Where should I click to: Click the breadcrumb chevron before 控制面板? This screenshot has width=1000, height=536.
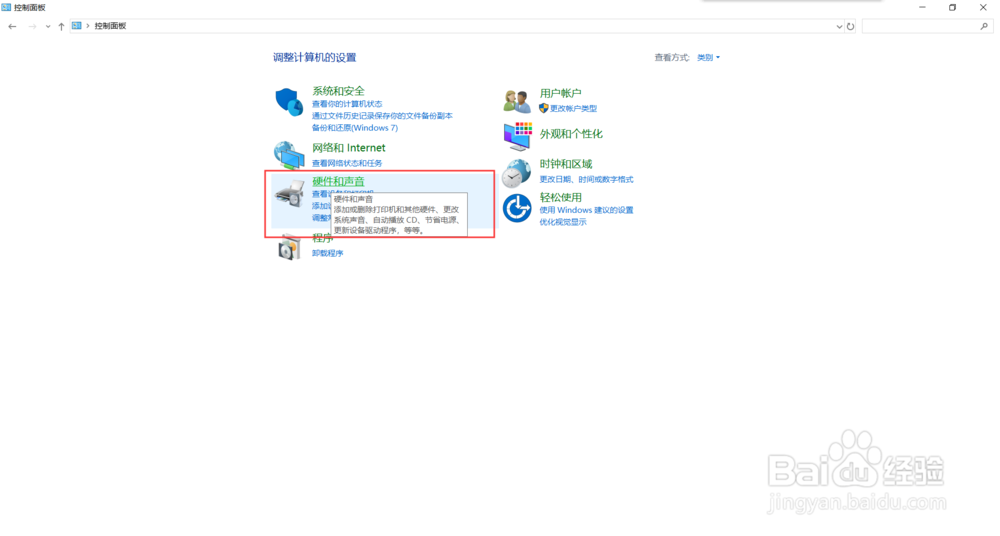pyautogui.click(x=88, y=26)
